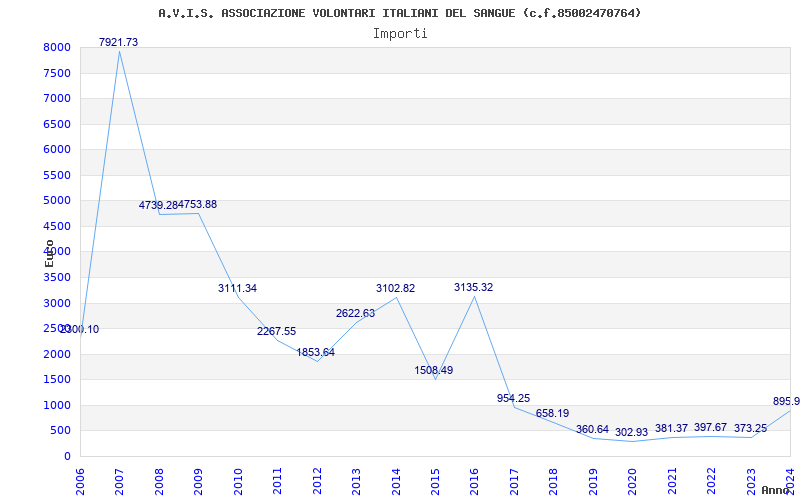Click the 4753.88 data label
Viewport: 800px width, 500px height.
click(x=197, y=205)
